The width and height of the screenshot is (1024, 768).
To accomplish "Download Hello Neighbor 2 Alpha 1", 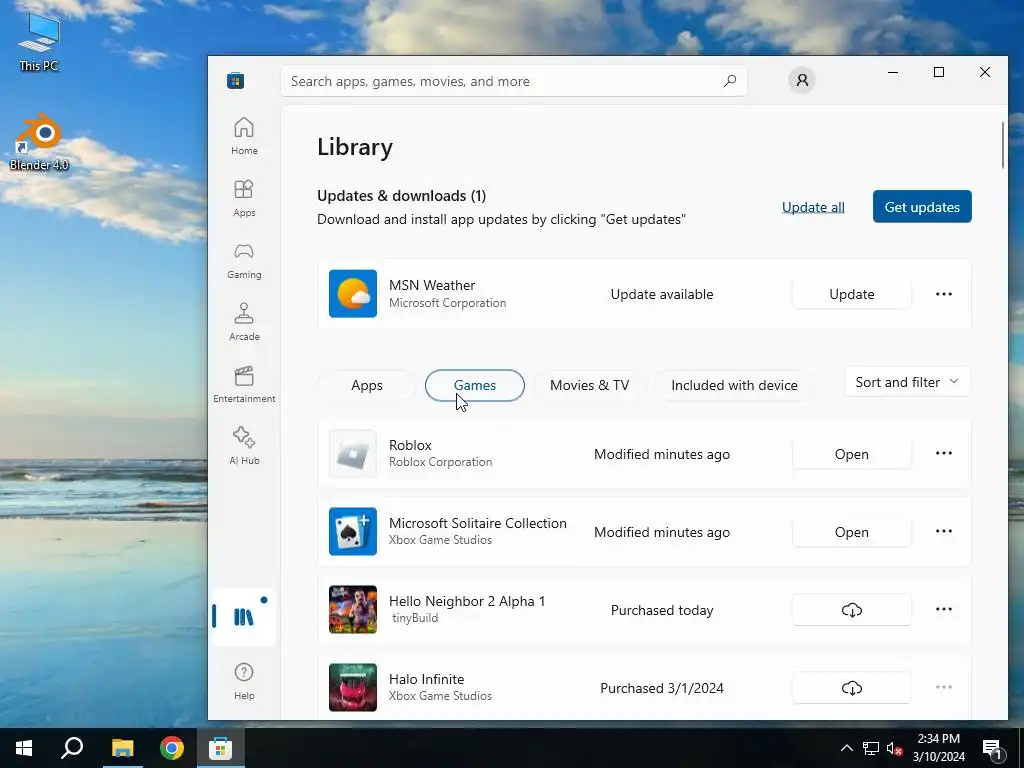I will (x=852, y=610).
